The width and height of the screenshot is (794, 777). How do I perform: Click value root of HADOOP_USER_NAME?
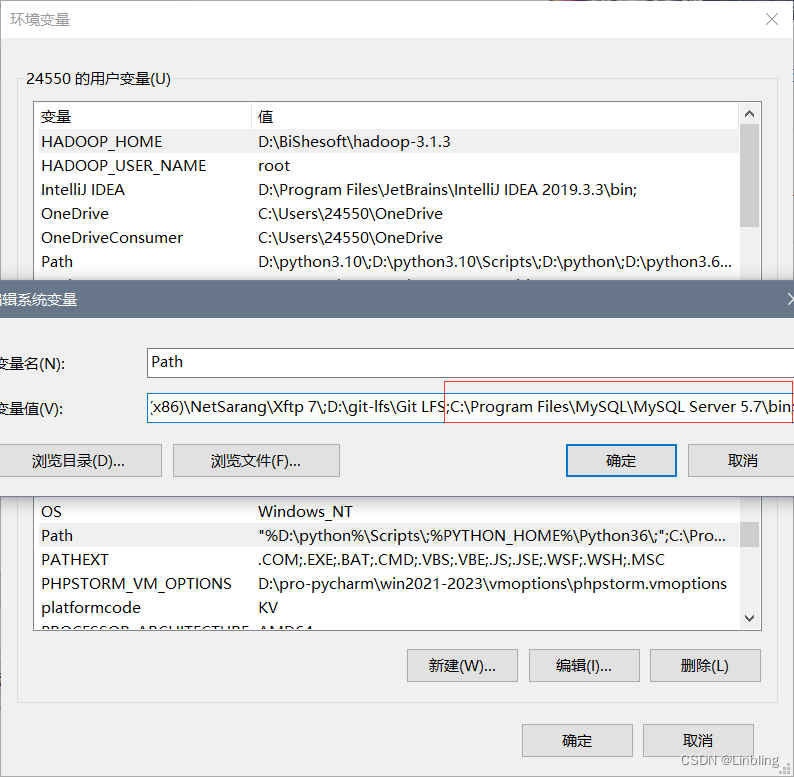coord(274,166)
